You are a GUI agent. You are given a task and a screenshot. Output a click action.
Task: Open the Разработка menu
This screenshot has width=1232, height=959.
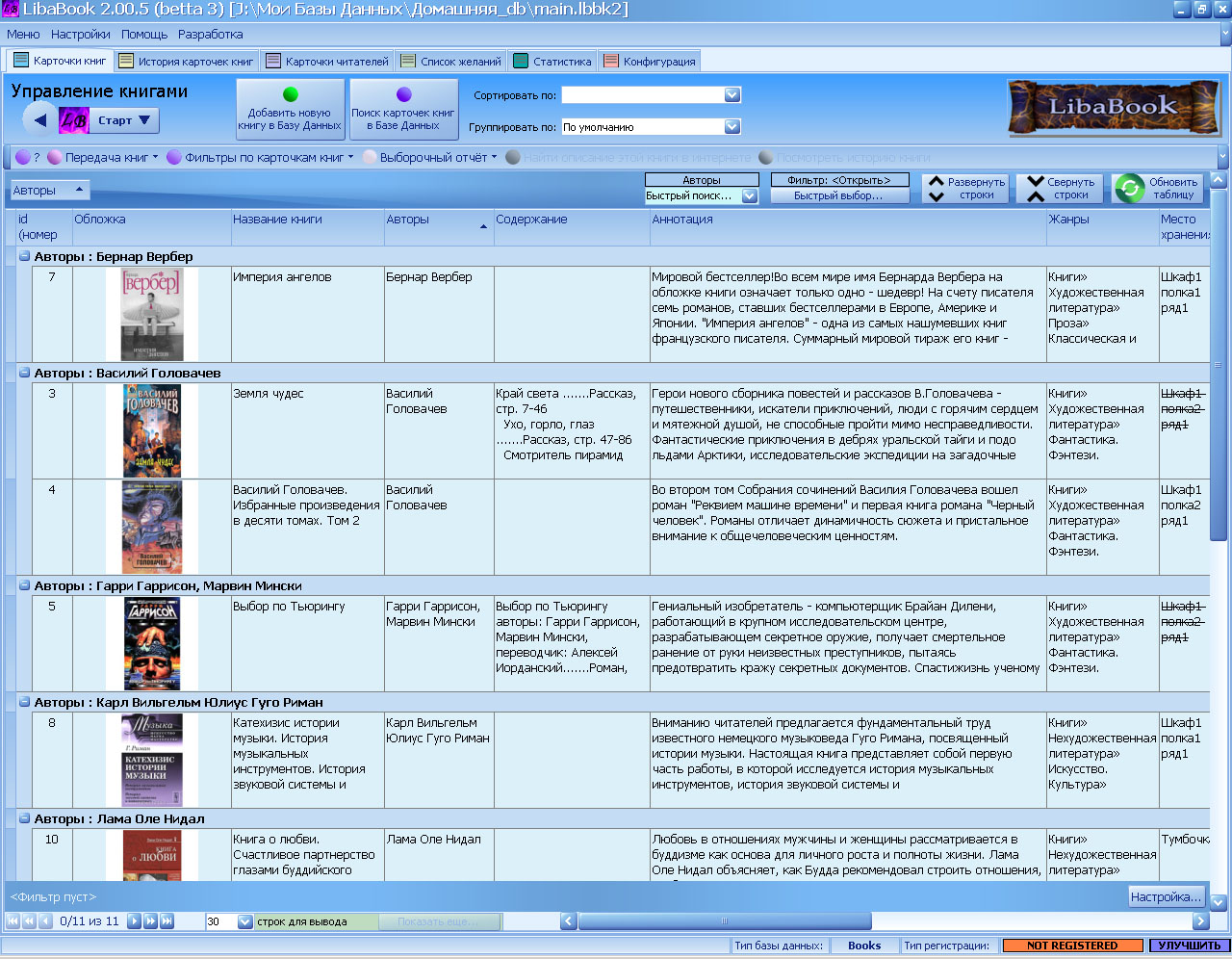(210, 34)
